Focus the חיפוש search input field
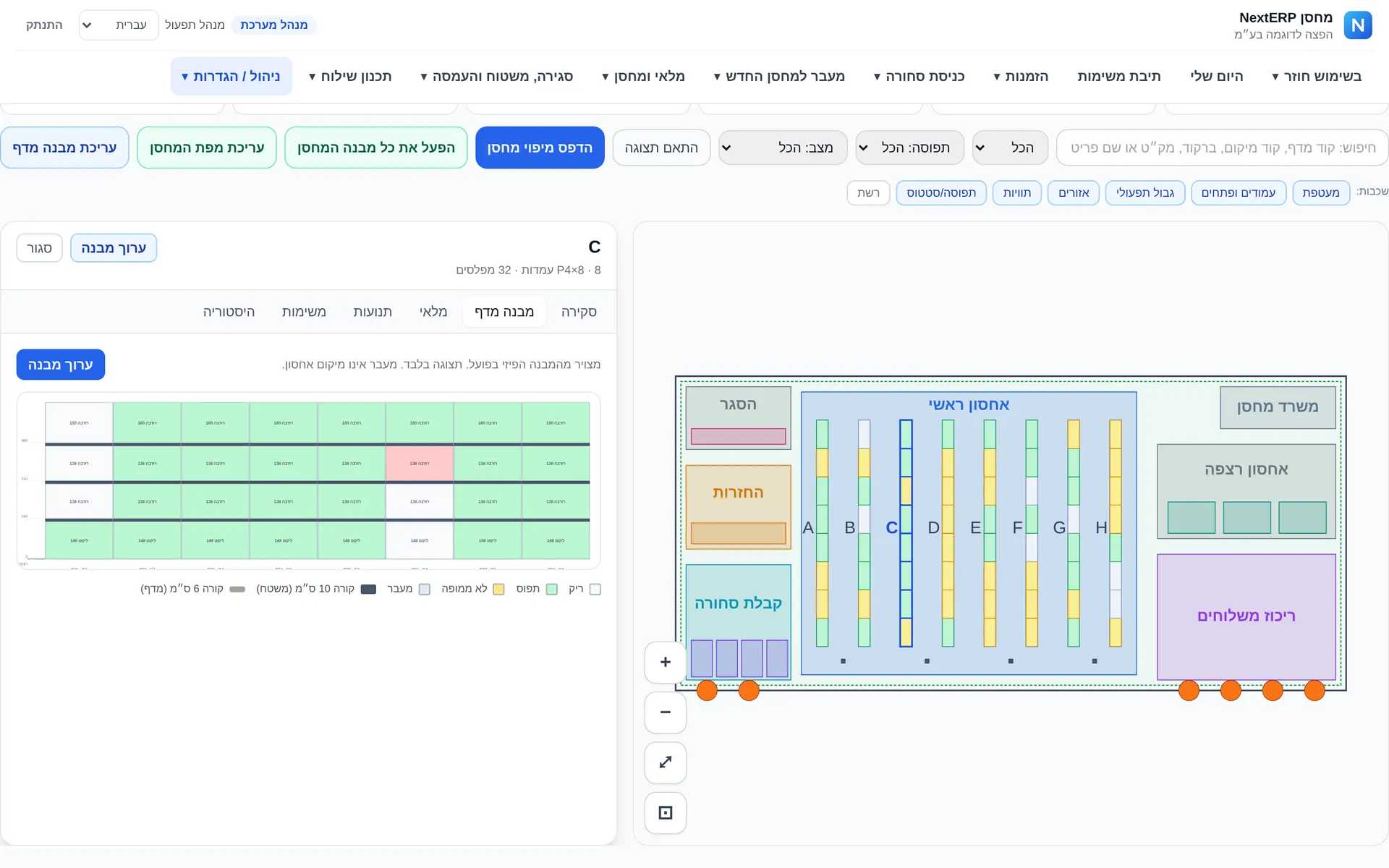 click(1223, 148)
